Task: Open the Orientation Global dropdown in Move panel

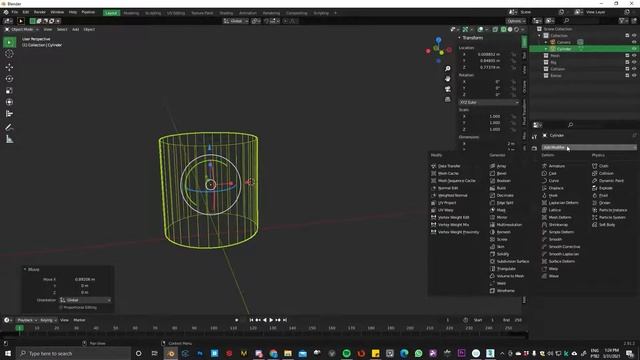Action: [85, 300]
